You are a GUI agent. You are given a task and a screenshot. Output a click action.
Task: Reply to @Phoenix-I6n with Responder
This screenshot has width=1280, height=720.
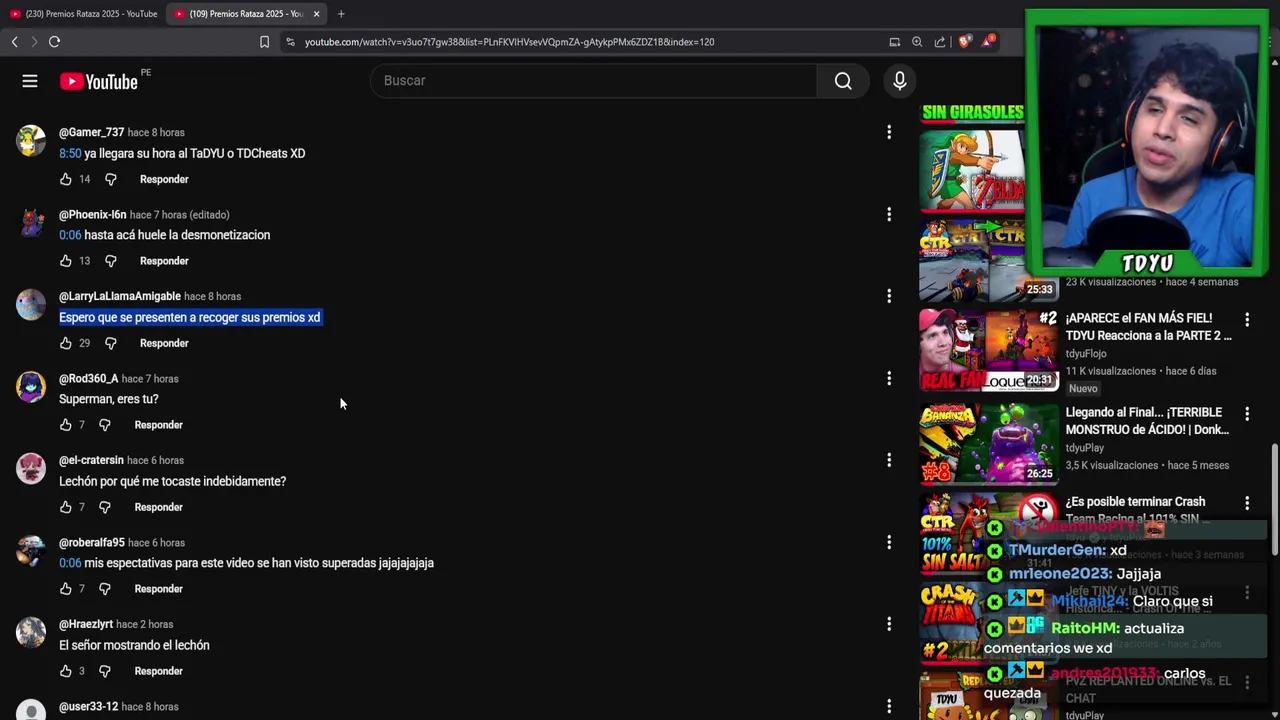pos(164,261)
